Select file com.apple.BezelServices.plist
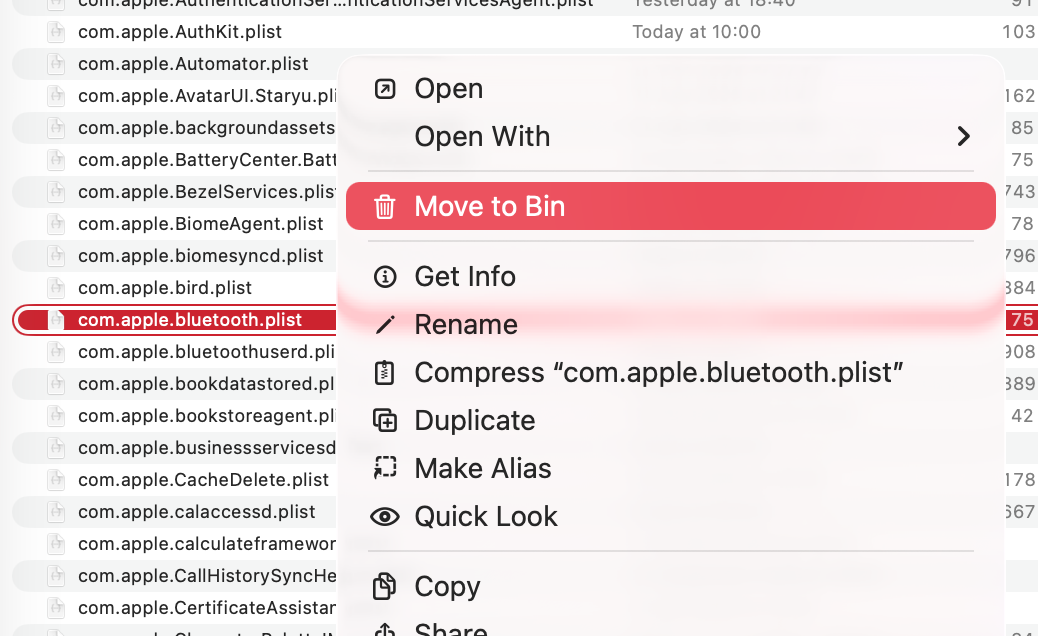Image resolution: width=1038 pixels, height=636 pixels. point(207,192)
